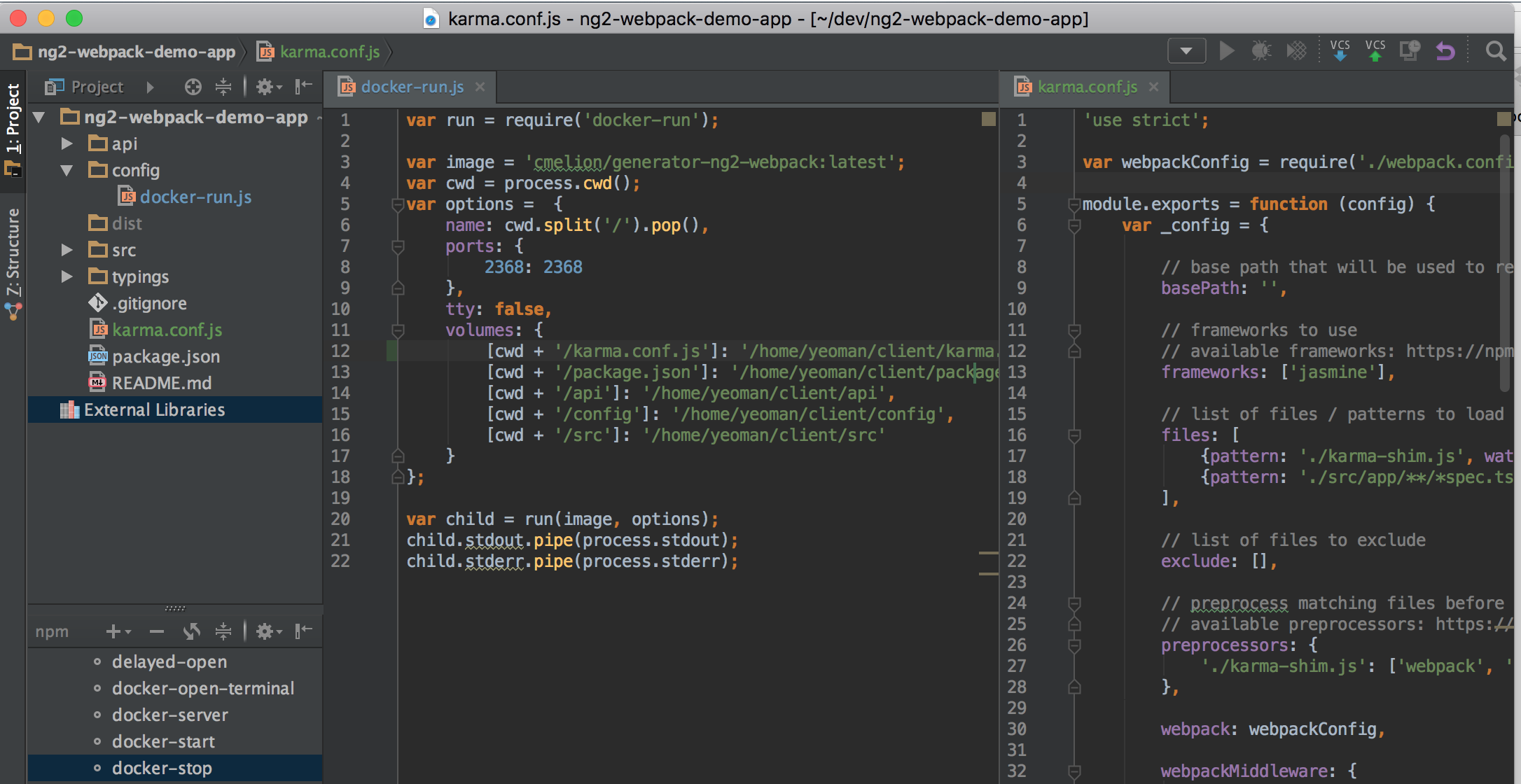This screenshot has width=1521, height=784.
Task: Click yellow warning marker in docker-run.js
Action: [988, 119]
